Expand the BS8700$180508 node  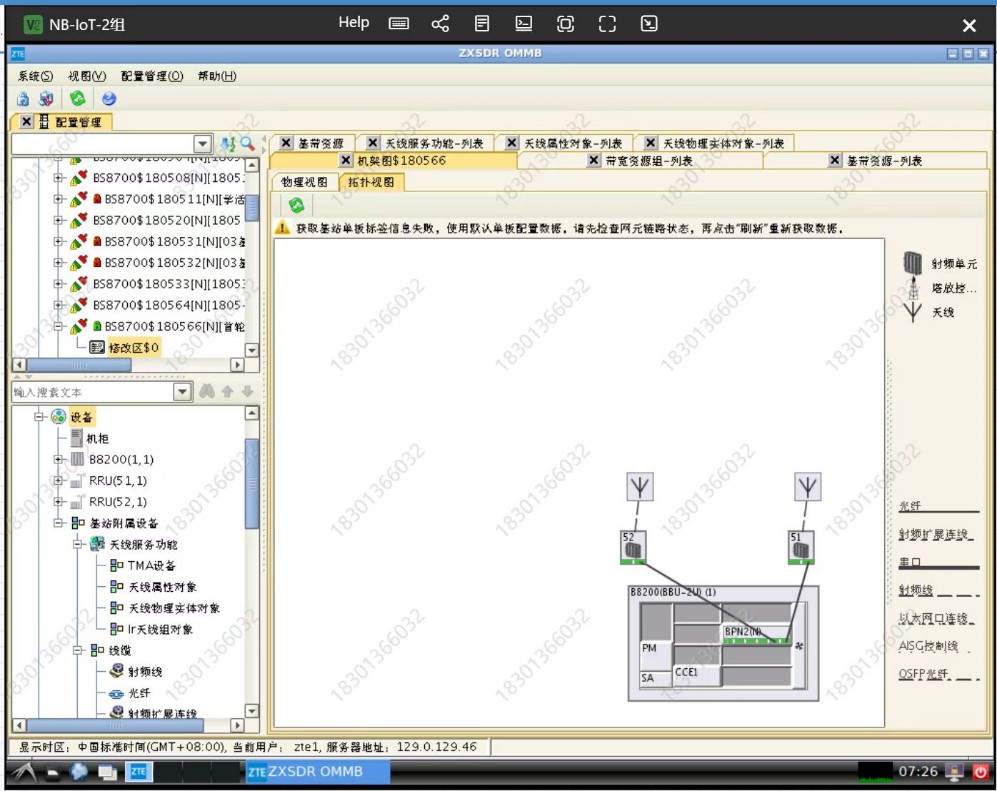[x=58, y=178]
